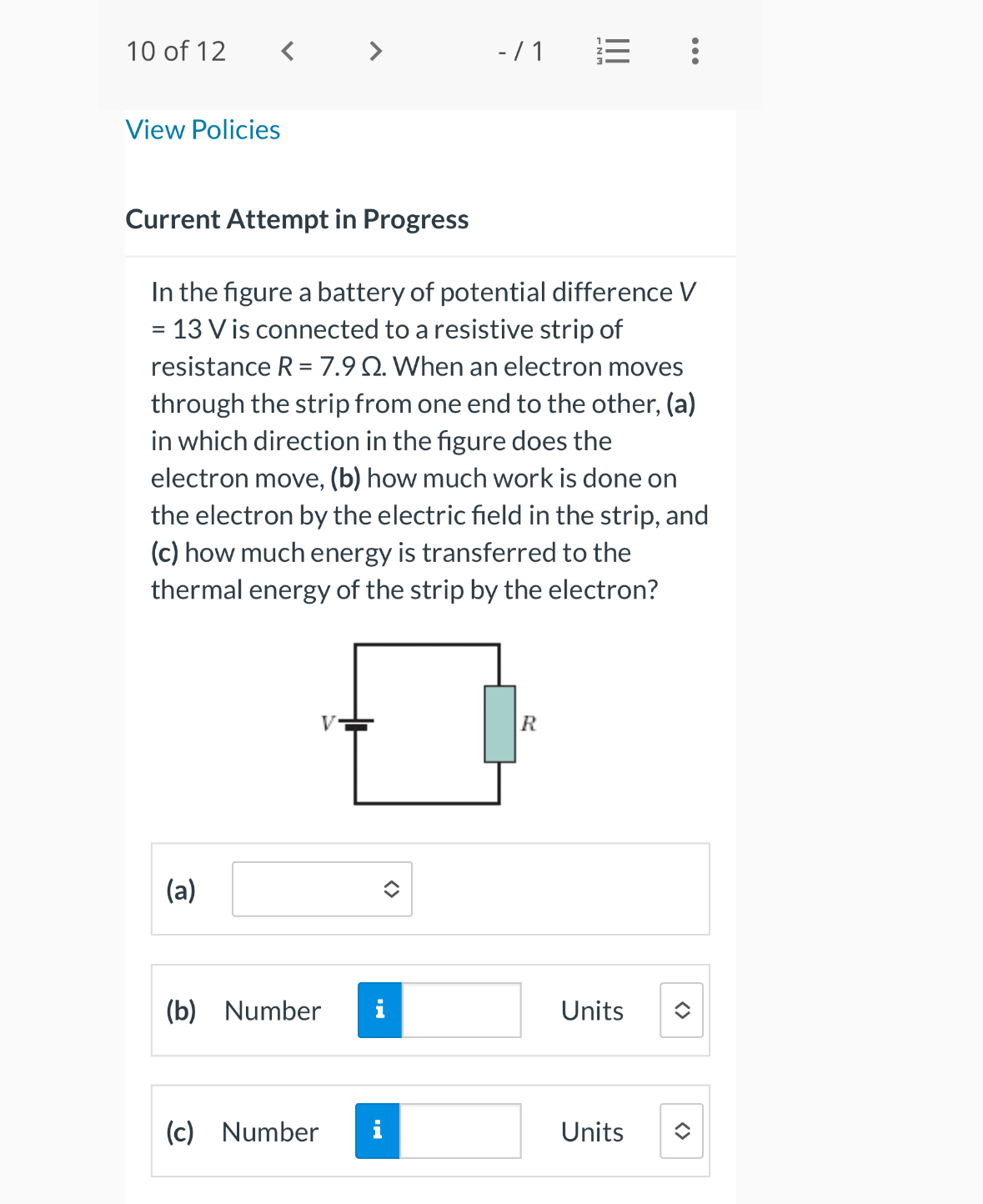The image size is (983, 1204).
Task: Open the View Policies link
Action: [202, 129]
